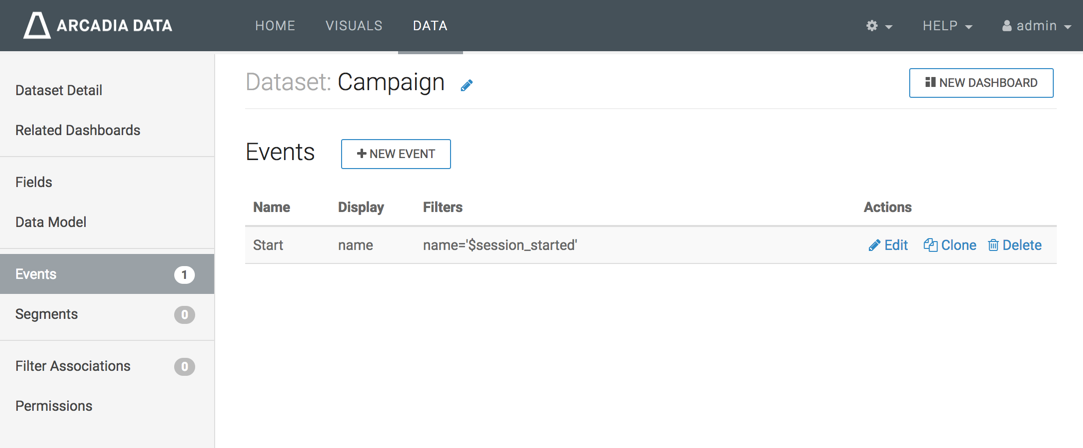Open the Permissions page
The image size is (1083, 448).
click(54, 406)
